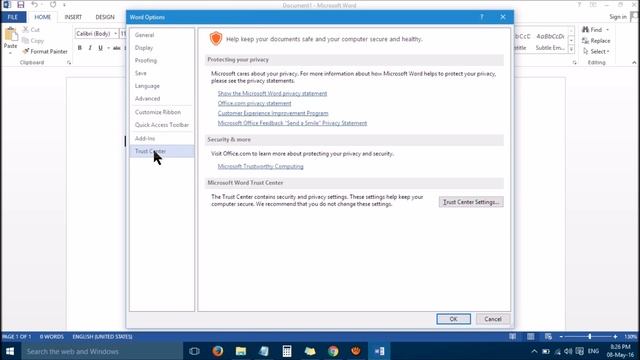This screenshot has height=360, width=640.
Task: Select Trust Center option category
Action: coord(162,151)
